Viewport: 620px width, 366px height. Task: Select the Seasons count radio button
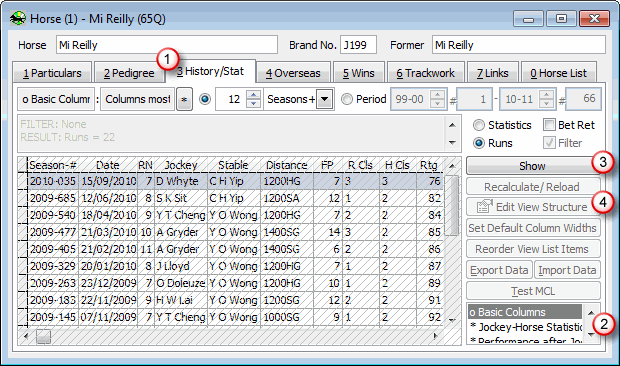coord(205,99)
